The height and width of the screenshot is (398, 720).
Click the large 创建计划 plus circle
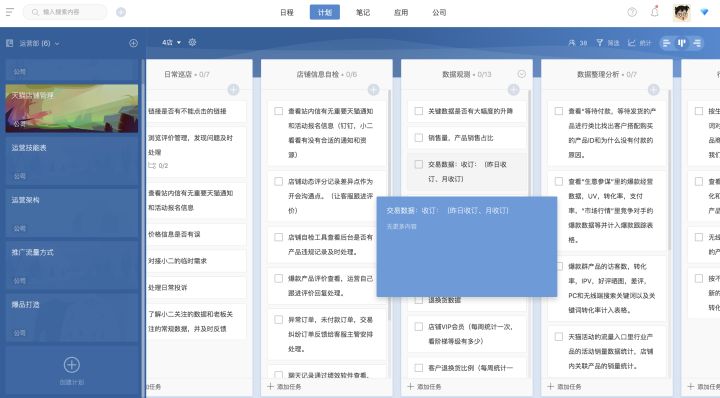click(71, 365)
